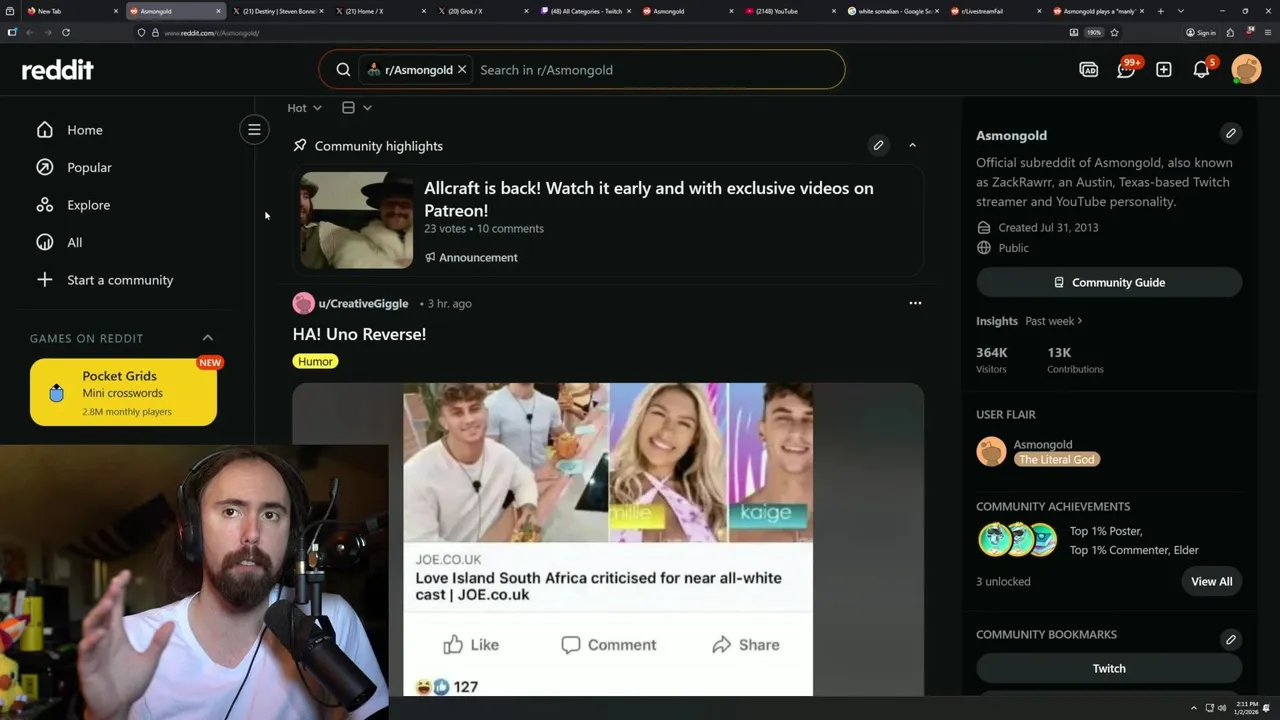Click the 13K Contributions stat

(x=1075, y=360)
